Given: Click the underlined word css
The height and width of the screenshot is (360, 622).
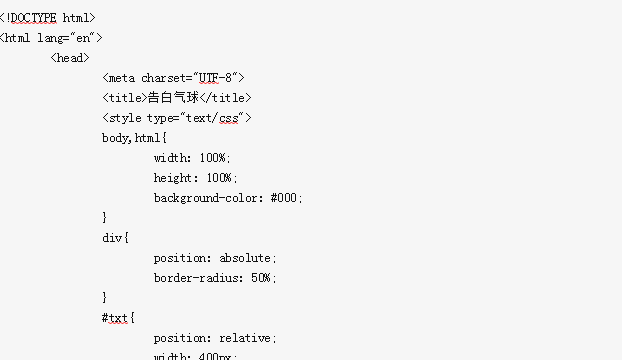Looking at the screenshot, I should (x=229, y=119).
